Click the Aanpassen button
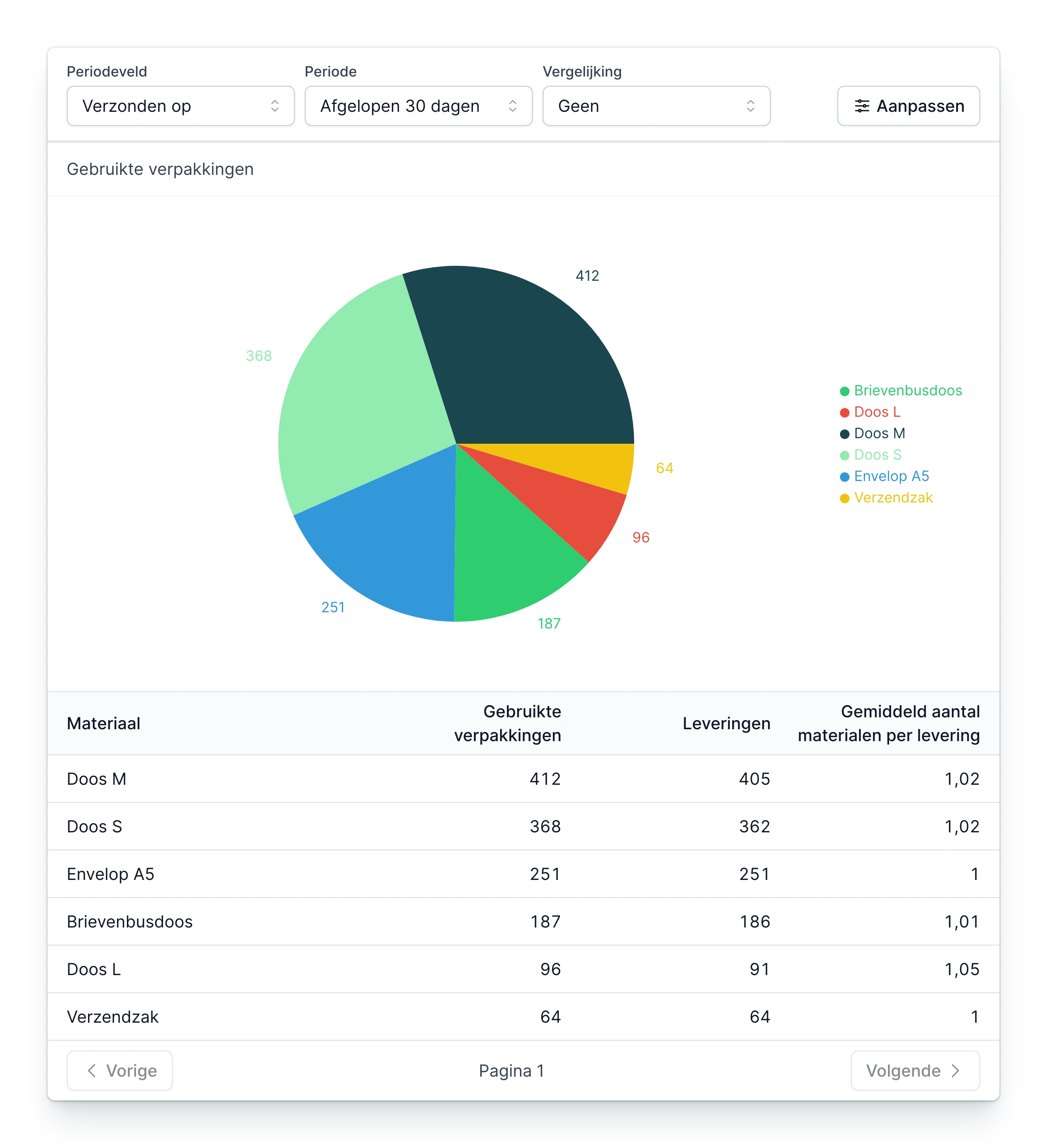The image size is (1047, 1148). 908,106
